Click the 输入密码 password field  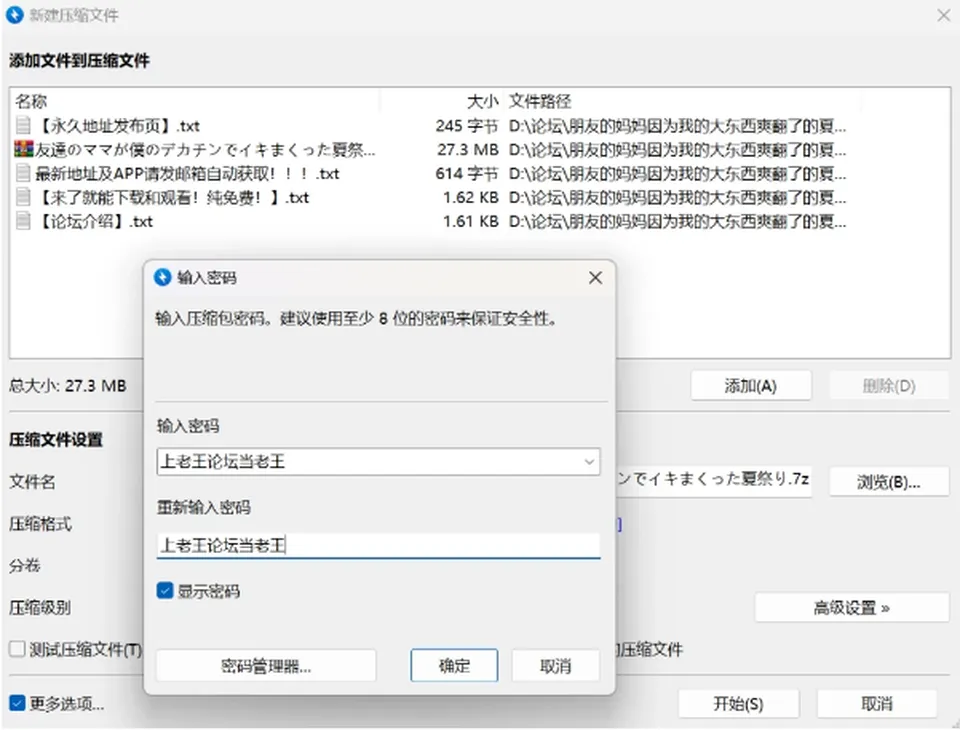tap(378, 461)
